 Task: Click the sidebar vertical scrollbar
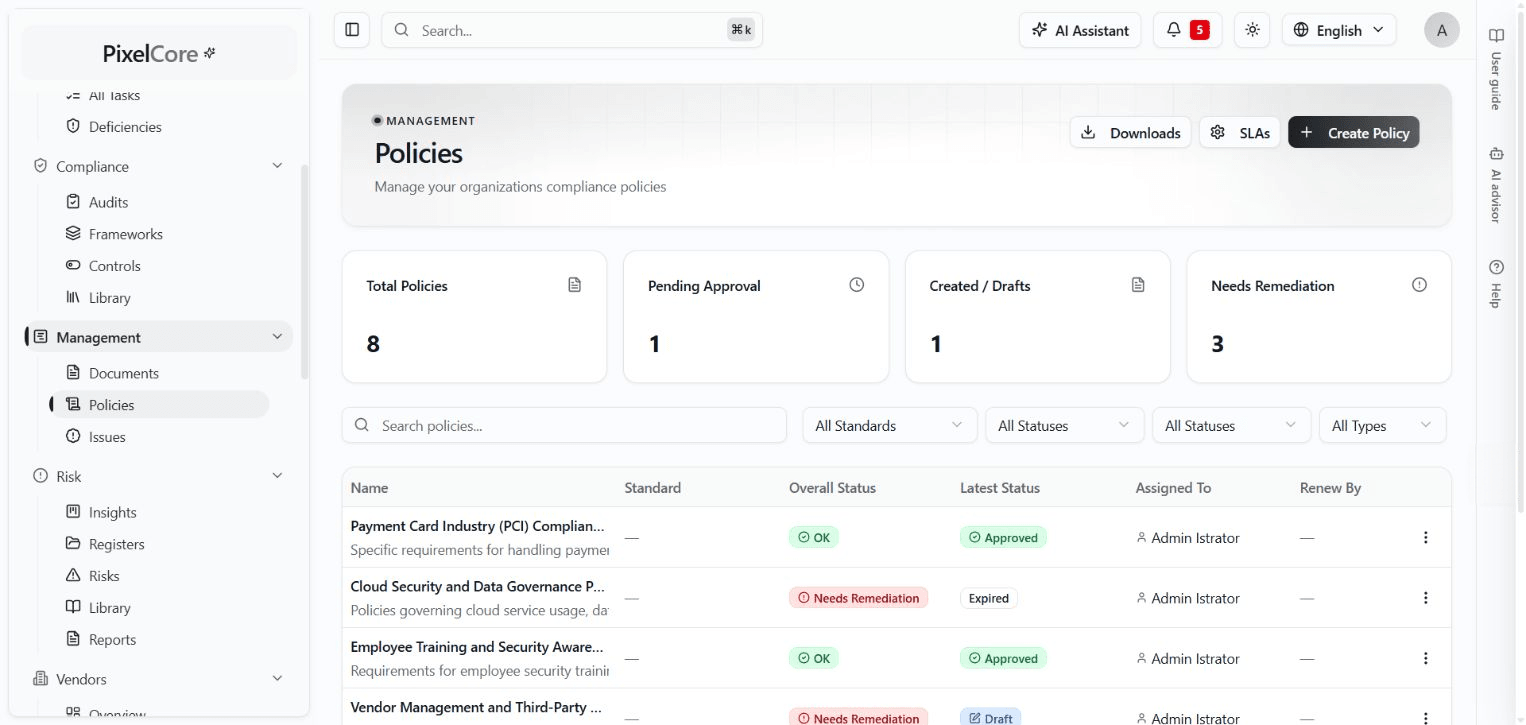pyautogui.click(x=305, y=272)
